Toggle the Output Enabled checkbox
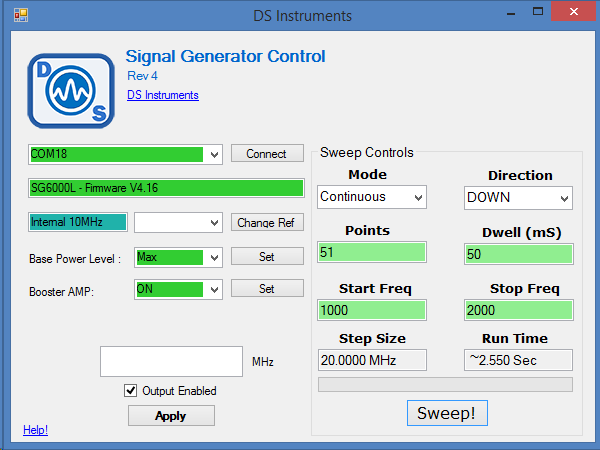 tap(130, 391)
